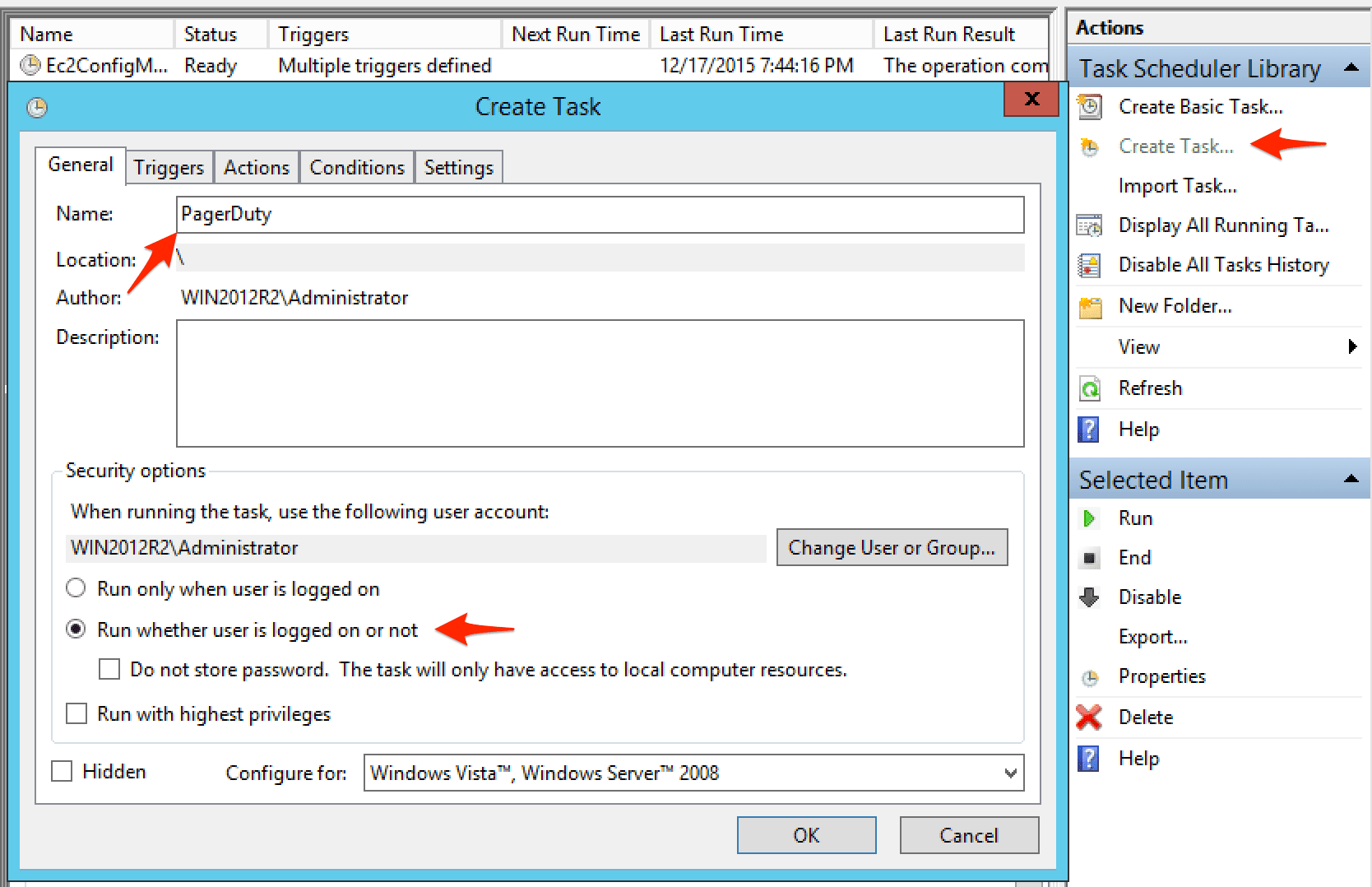Click Display All Running Tasks icon
The image size is (1372, 887).
[1089, 225]
